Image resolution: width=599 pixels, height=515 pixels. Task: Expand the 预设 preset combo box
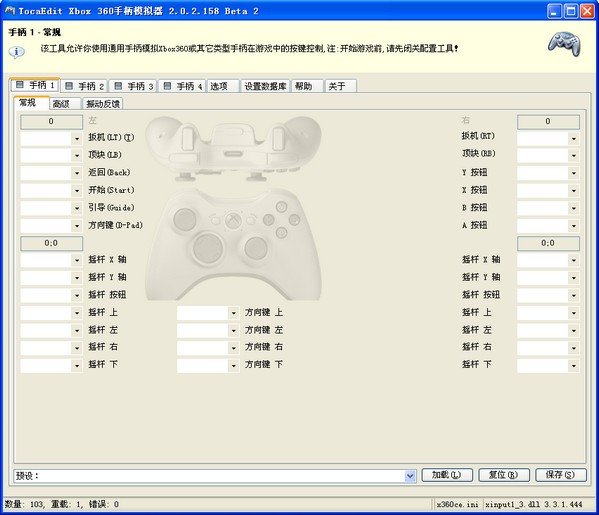click(x=410, y=476)
